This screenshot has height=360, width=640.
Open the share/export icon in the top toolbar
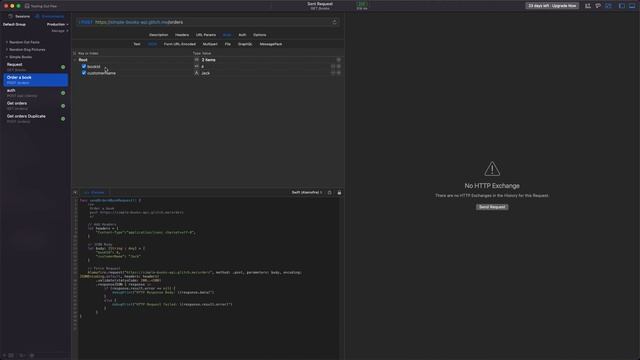(588, 6)
